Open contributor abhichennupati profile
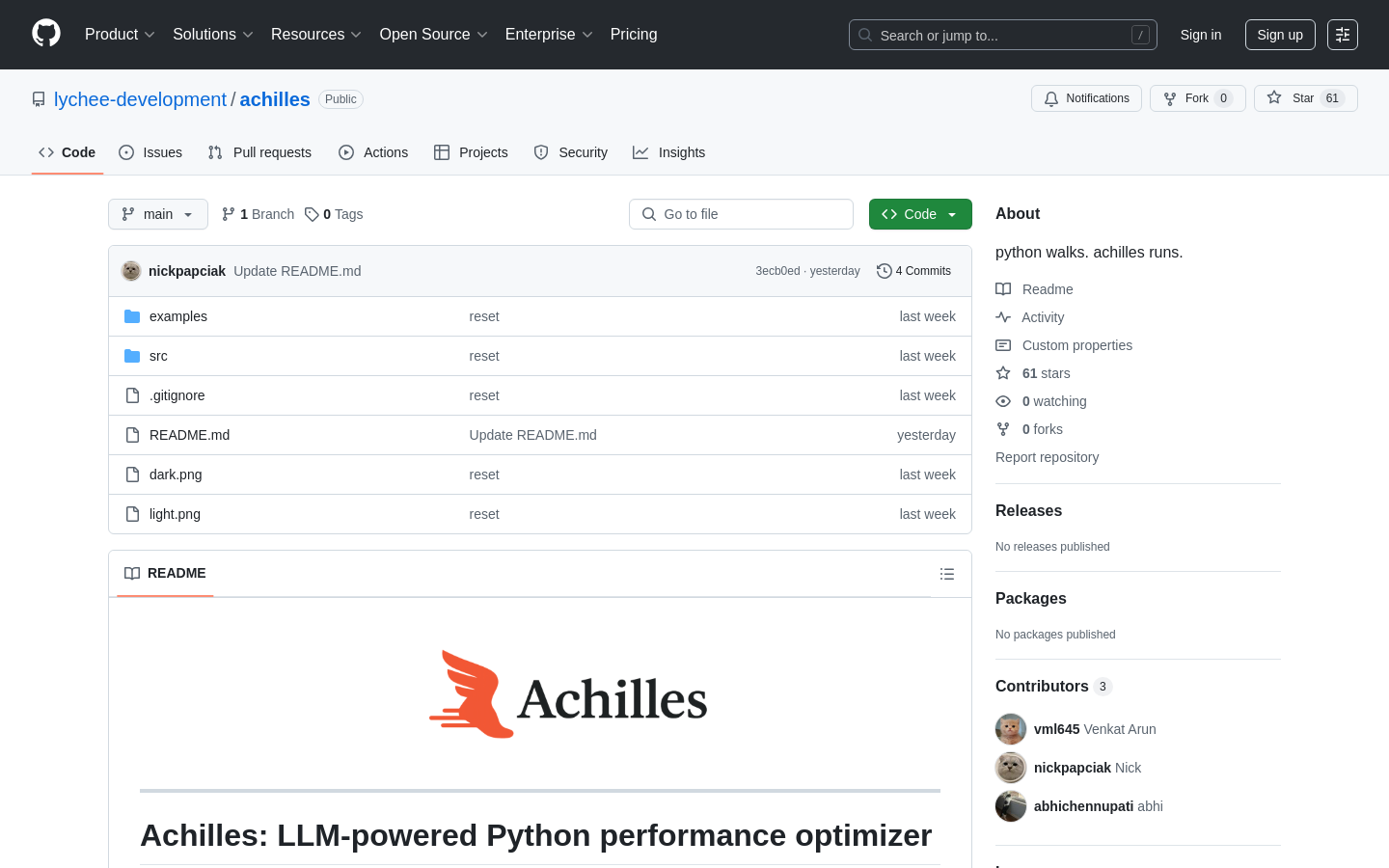 click(x=1083, y=806)
